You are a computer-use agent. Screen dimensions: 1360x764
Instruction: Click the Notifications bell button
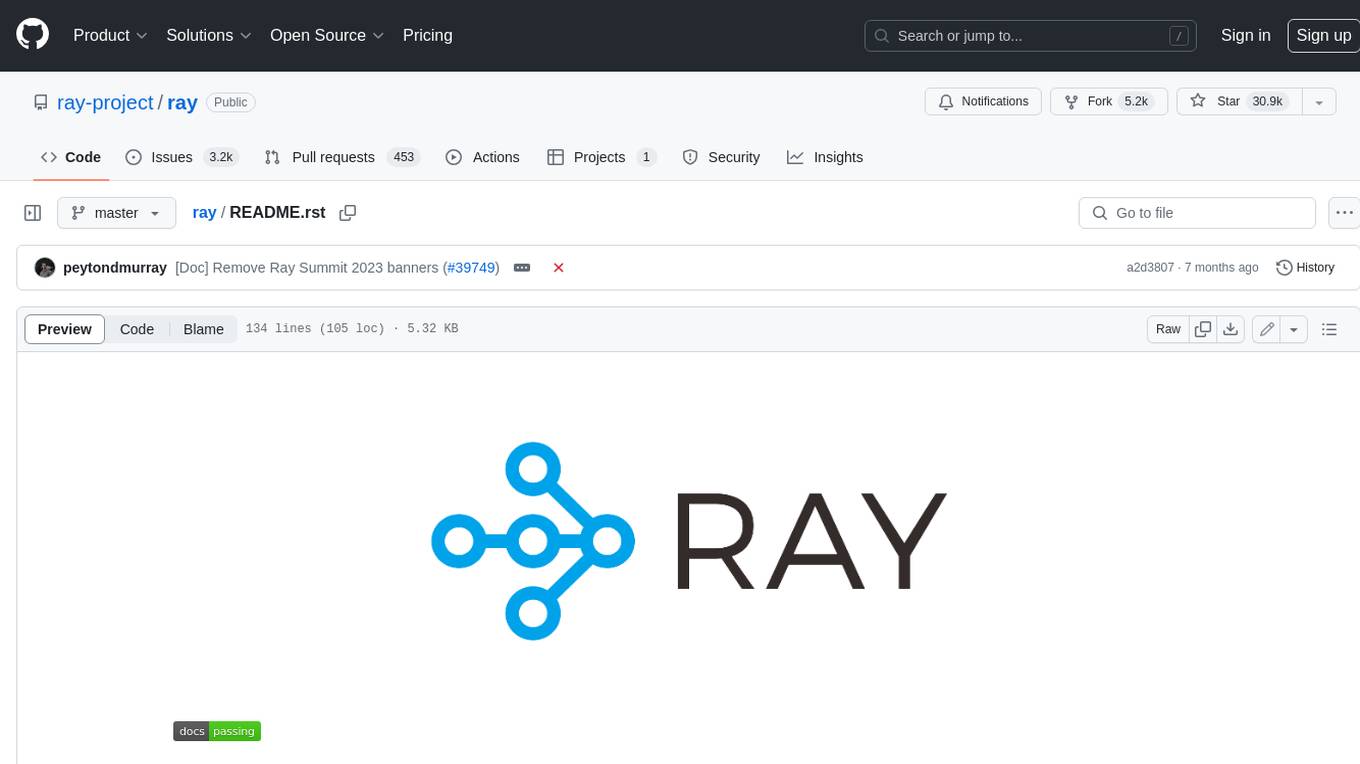coord(984,102)
